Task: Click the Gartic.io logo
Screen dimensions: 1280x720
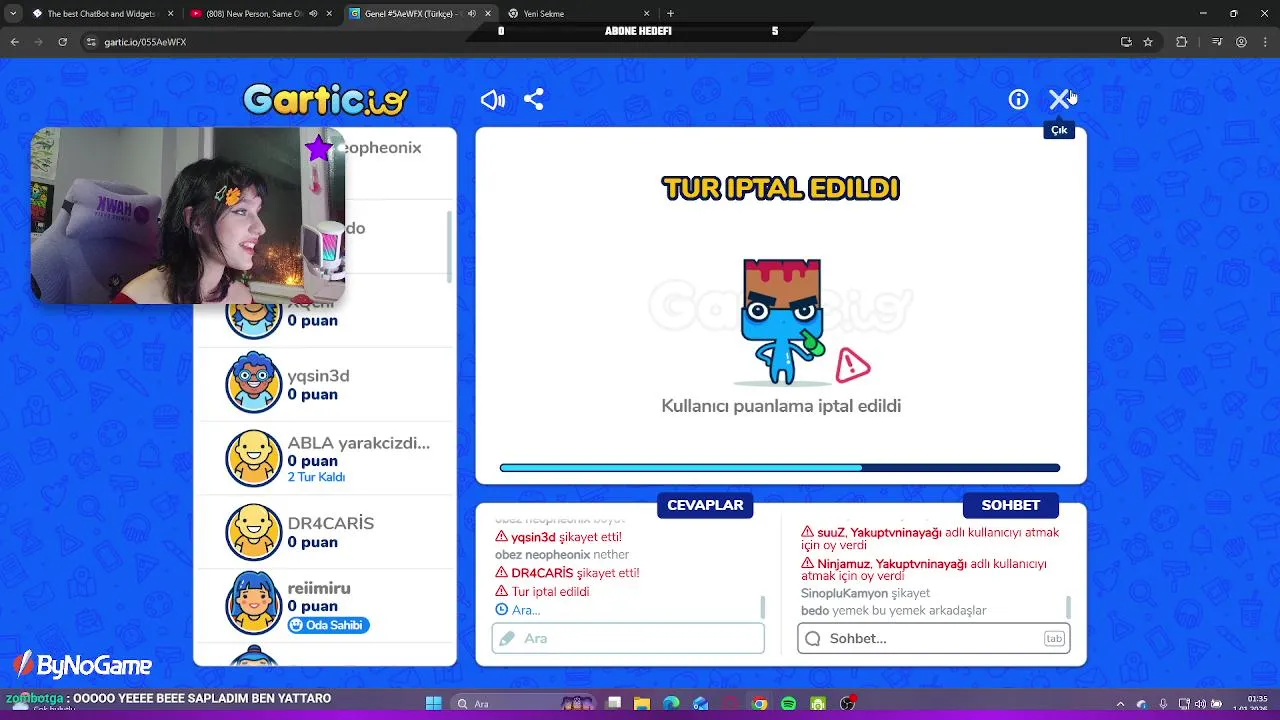Action: (325, 99)
